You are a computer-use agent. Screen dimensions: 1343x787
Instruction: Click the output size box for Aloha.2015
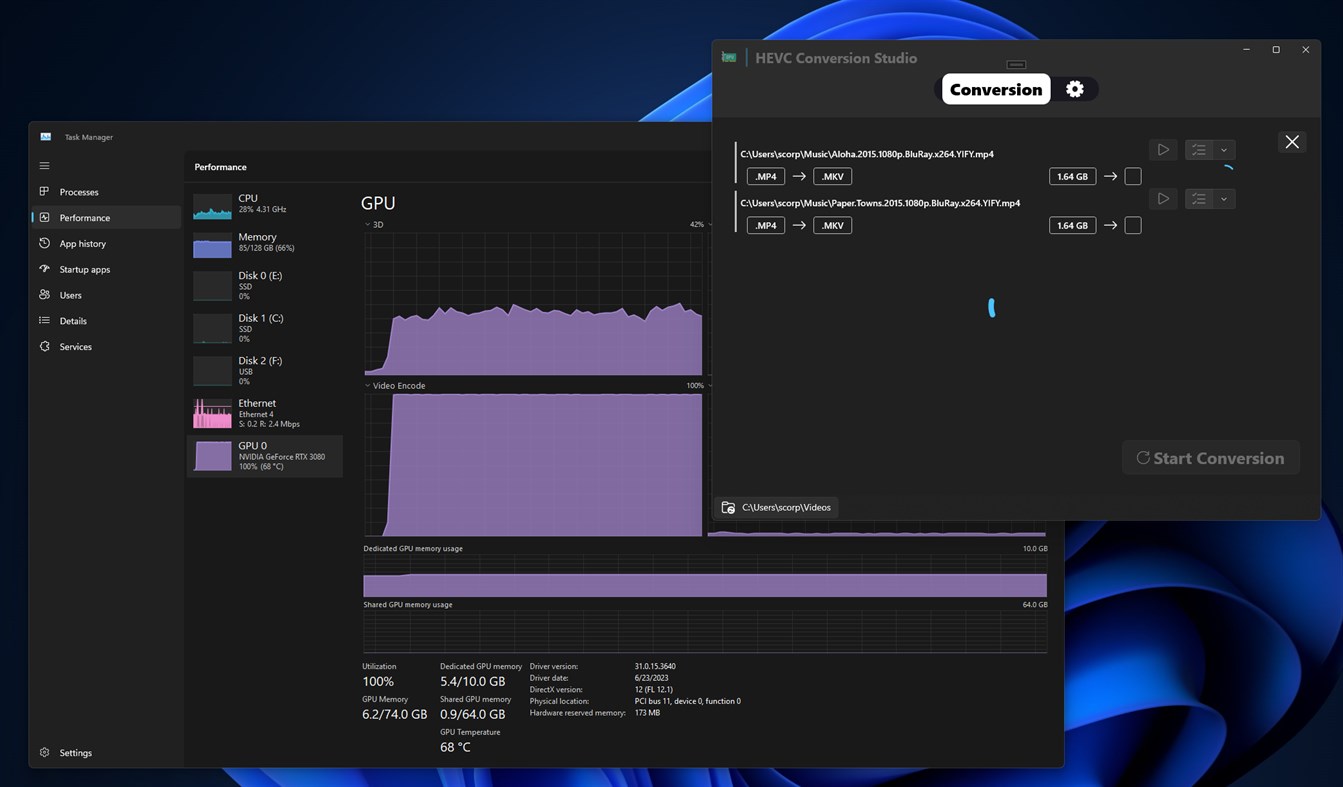(1133, 177)
